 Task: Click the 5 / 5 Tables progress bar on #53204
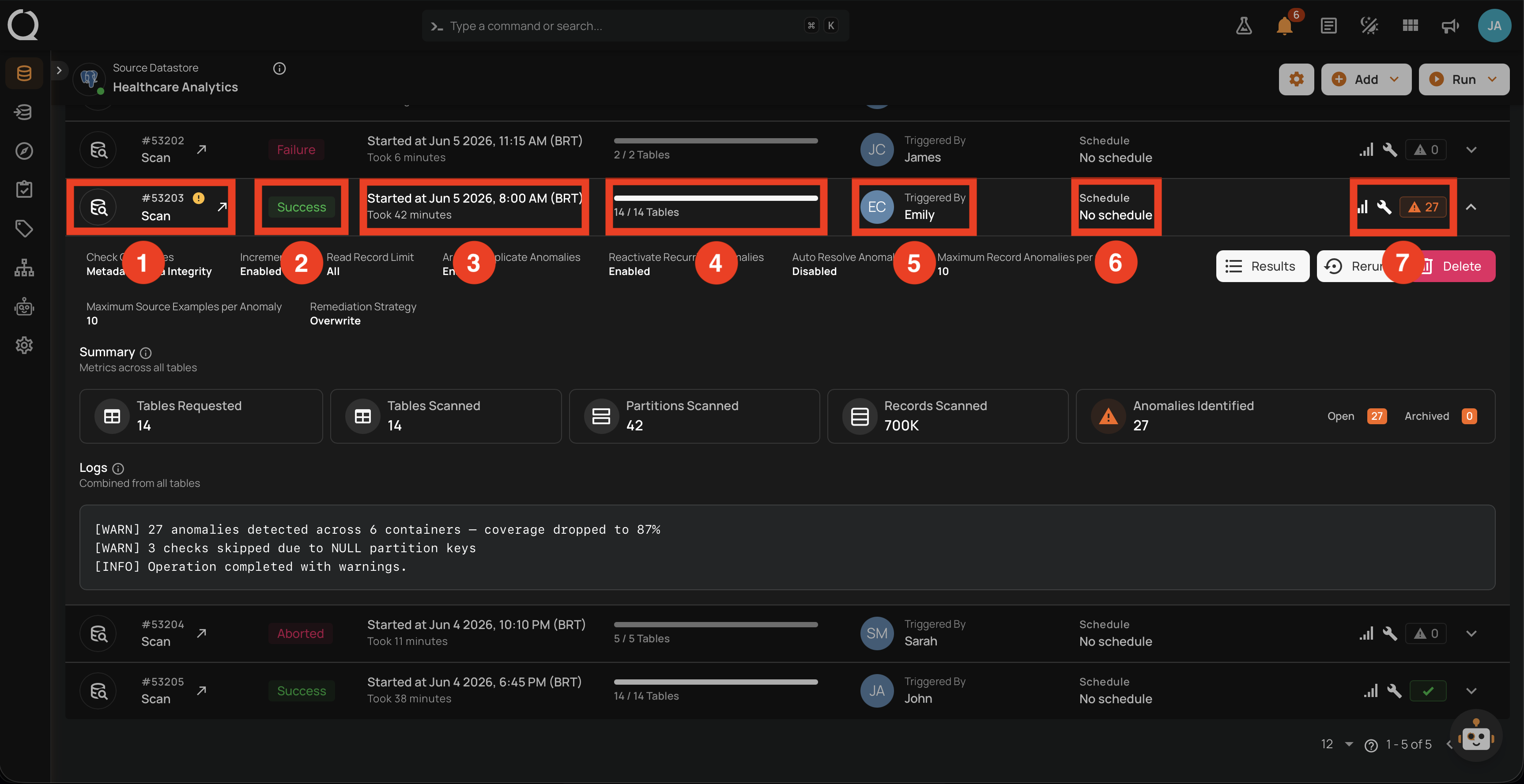point(716,625)
